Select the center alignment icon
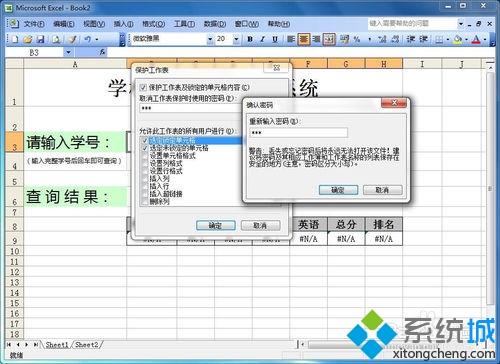 pyautogui.click(x=304, y=39)
